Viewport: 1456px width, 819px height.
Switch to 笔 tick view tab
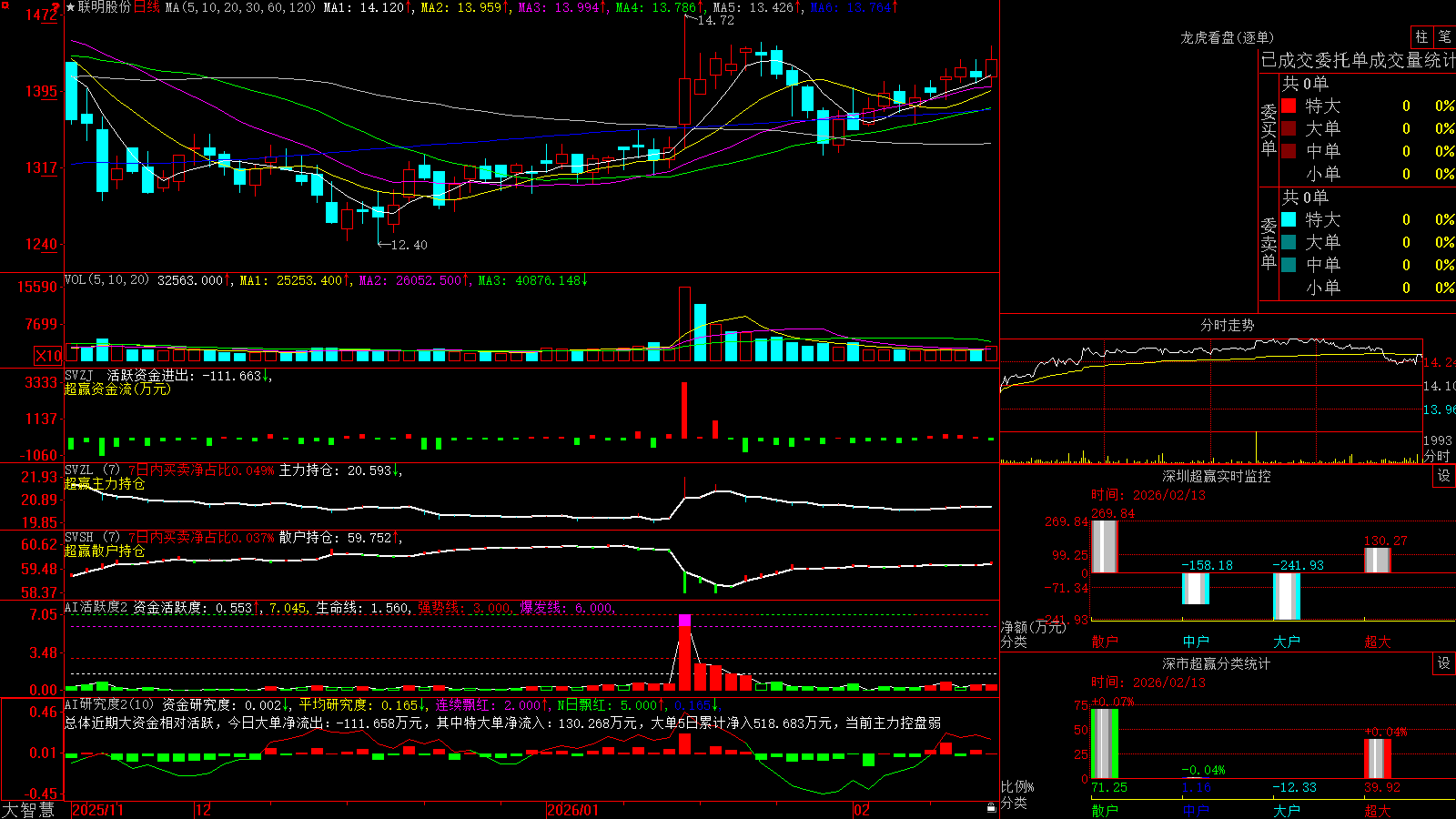click(x=1445, y=36)
